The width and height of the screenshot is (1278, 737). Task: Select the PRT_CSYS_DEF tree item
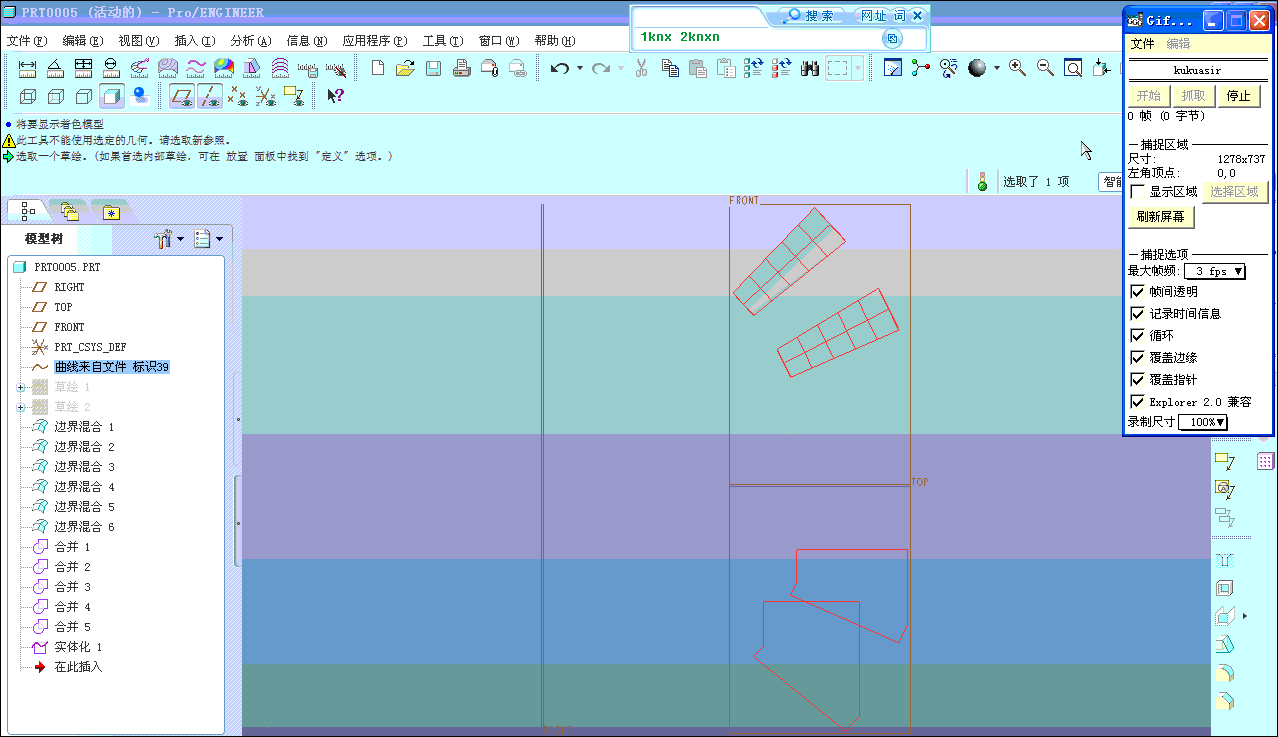[x=90, y=347]
